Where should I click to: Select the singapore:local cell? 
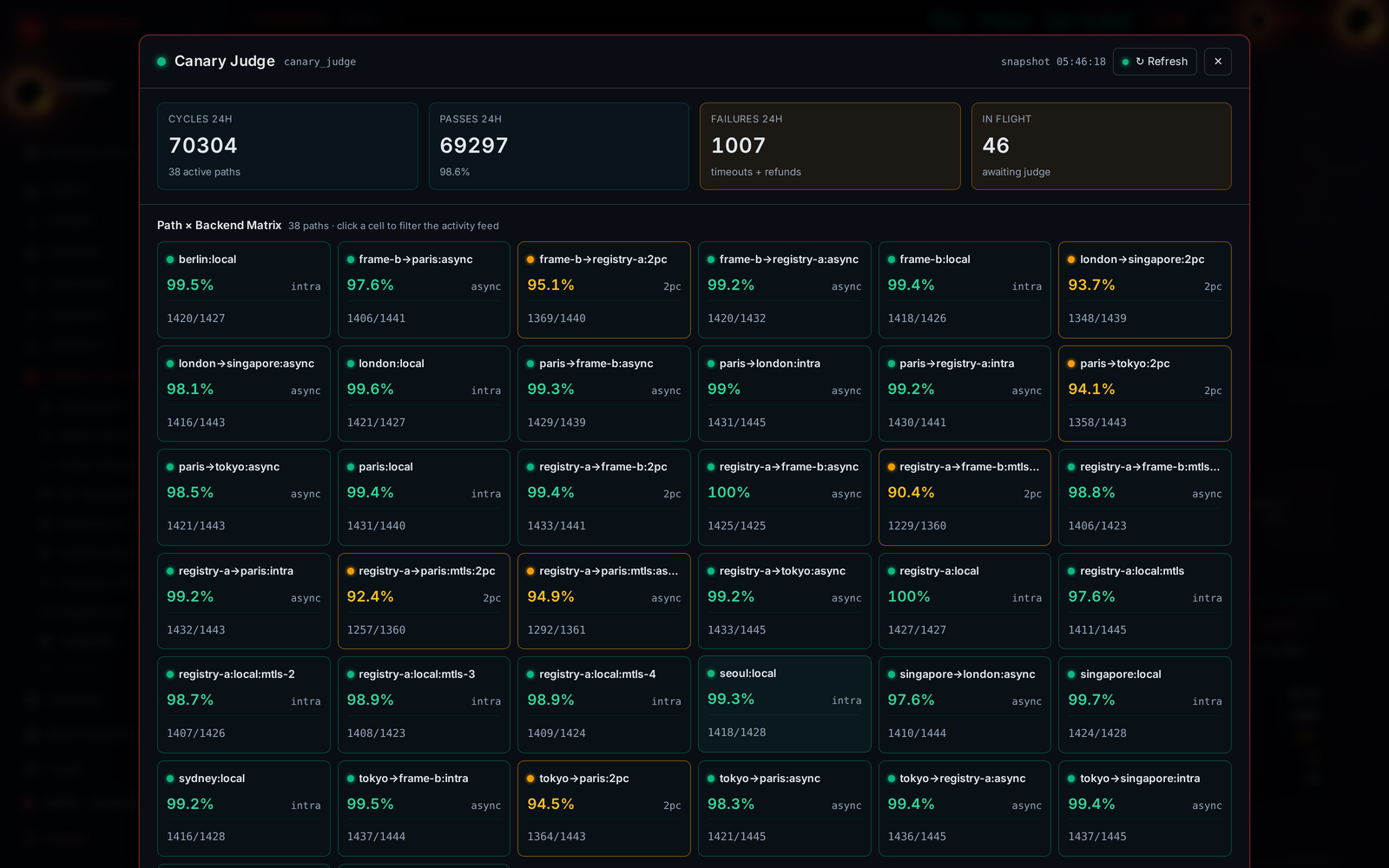pos(1145,705)
